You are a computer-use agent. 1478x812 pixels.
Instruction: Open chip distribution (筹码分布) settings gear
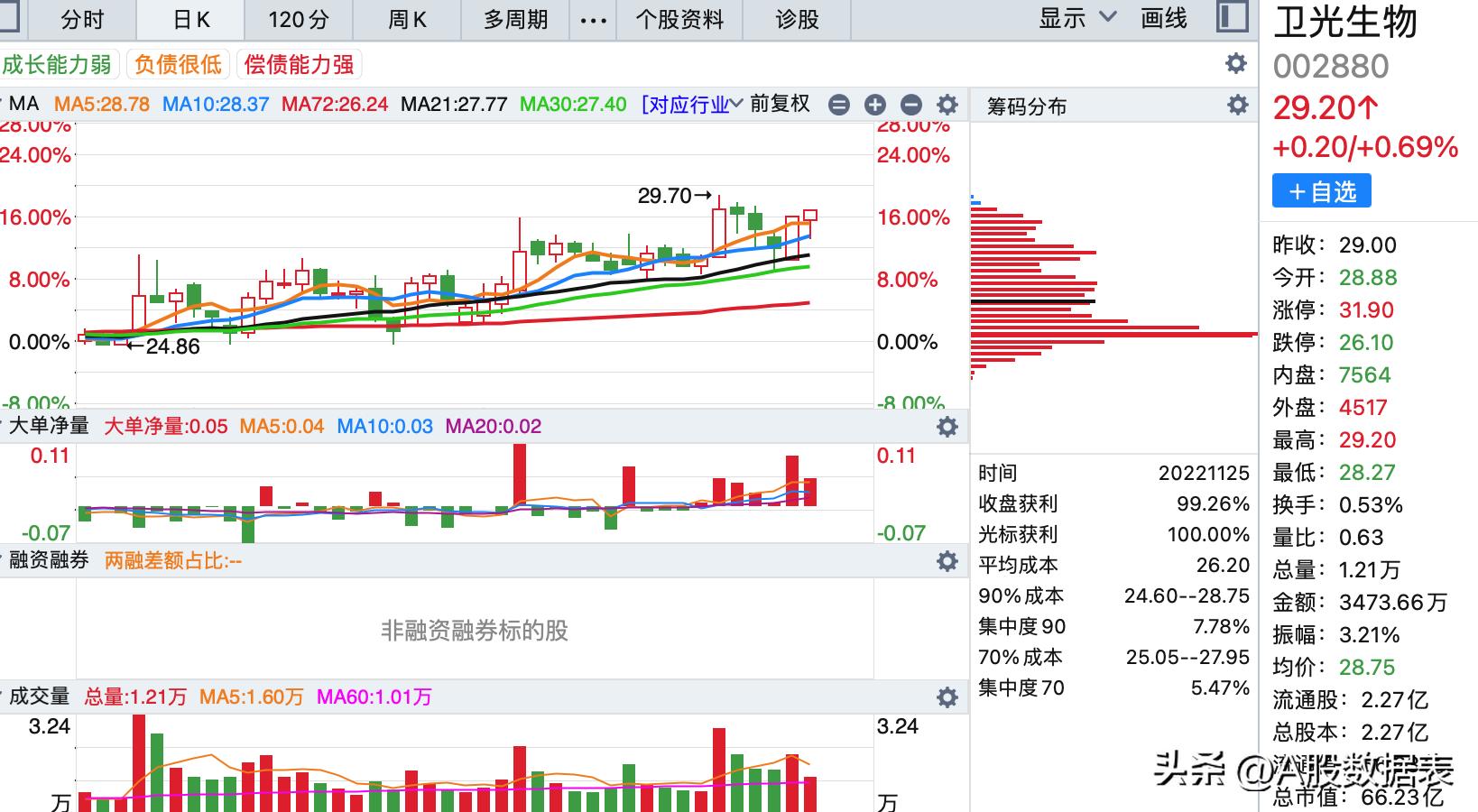tap(1237, 106)
